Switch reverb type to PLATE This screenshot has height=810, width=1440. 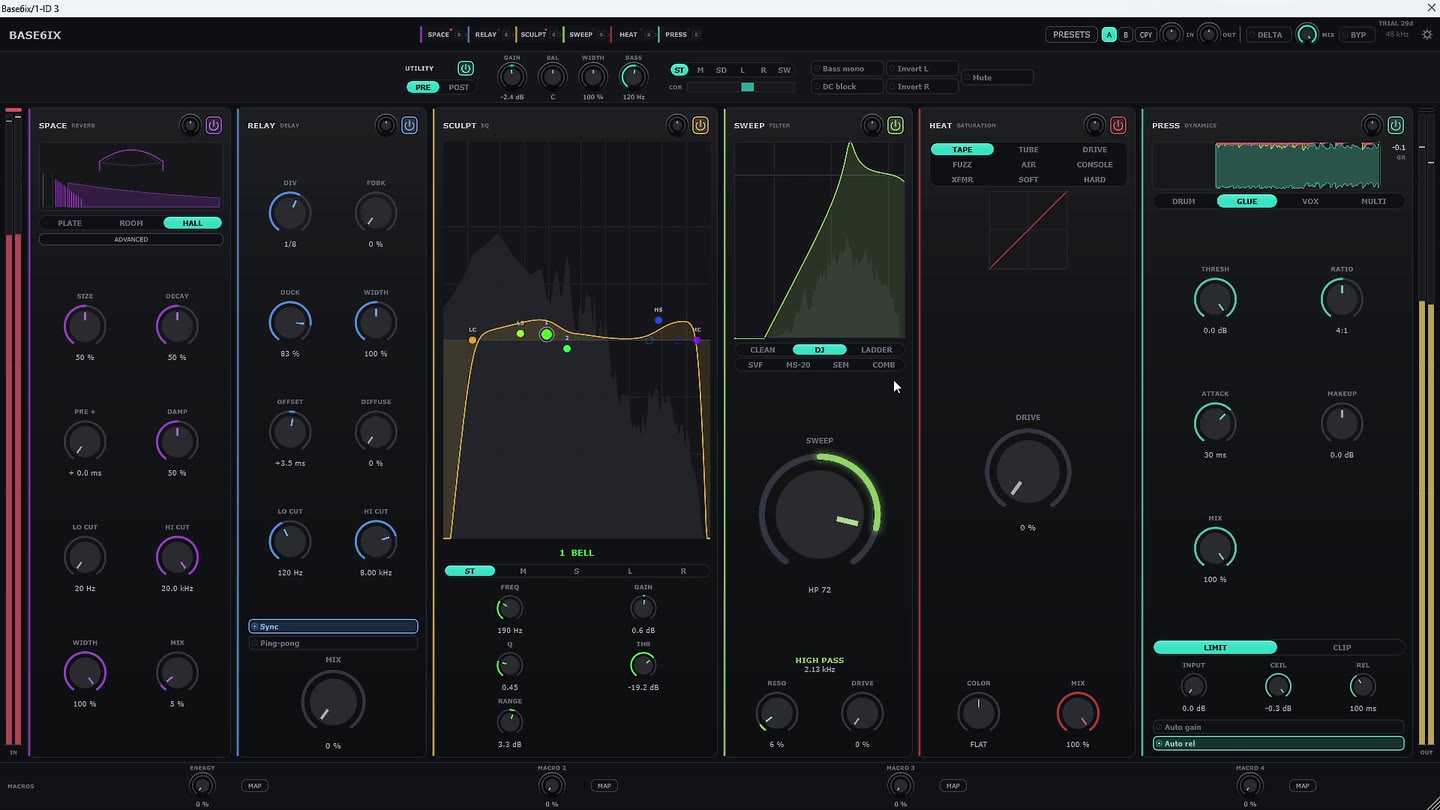[x=70, y=223]
